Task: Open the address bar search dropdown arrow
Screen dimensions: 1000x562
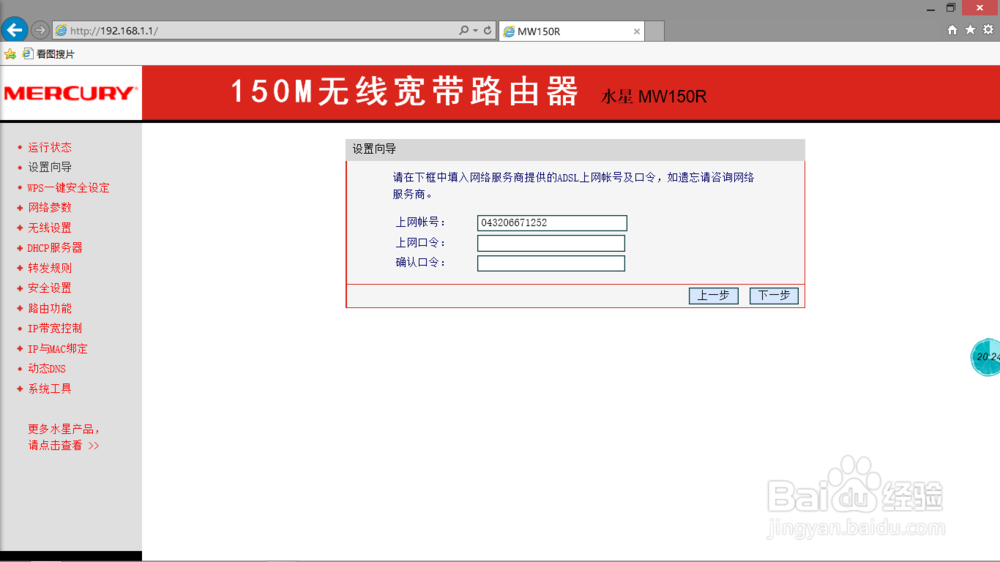Action: (475, 31)
